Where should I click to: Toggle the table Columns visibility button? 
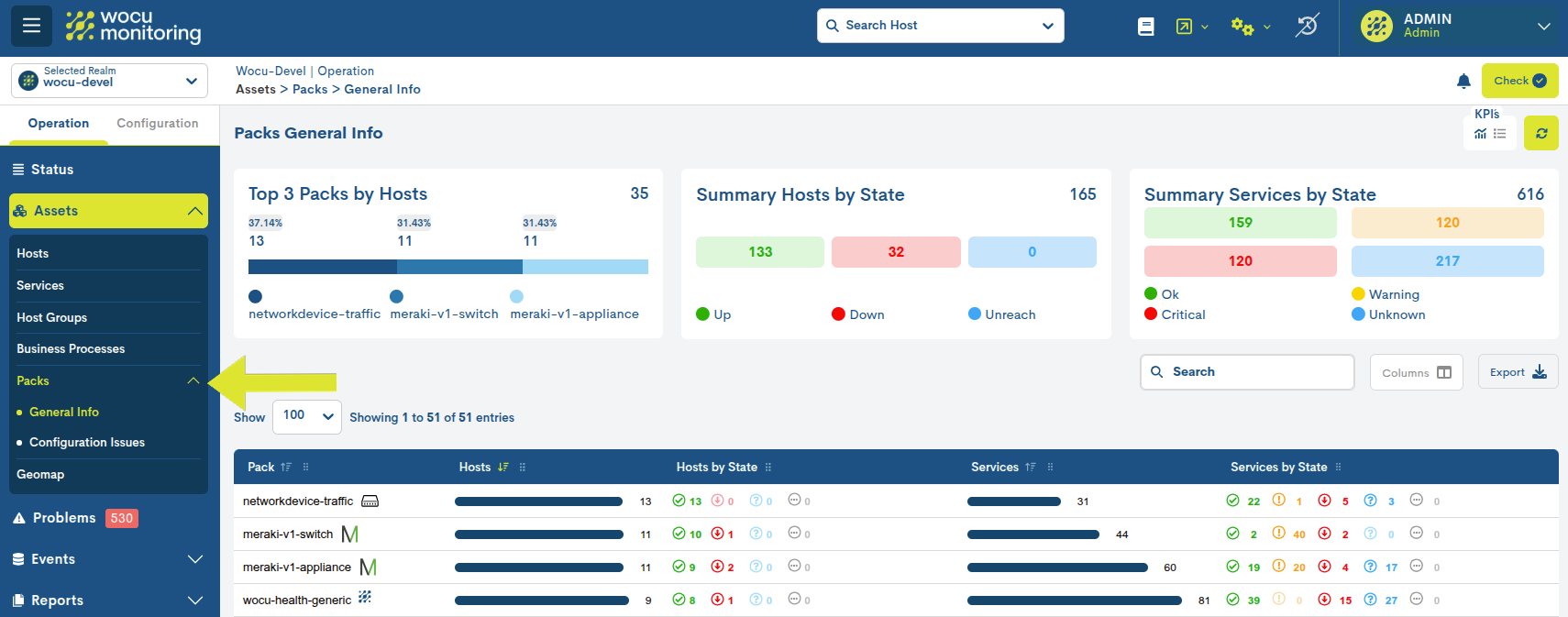click(1416, 372)
